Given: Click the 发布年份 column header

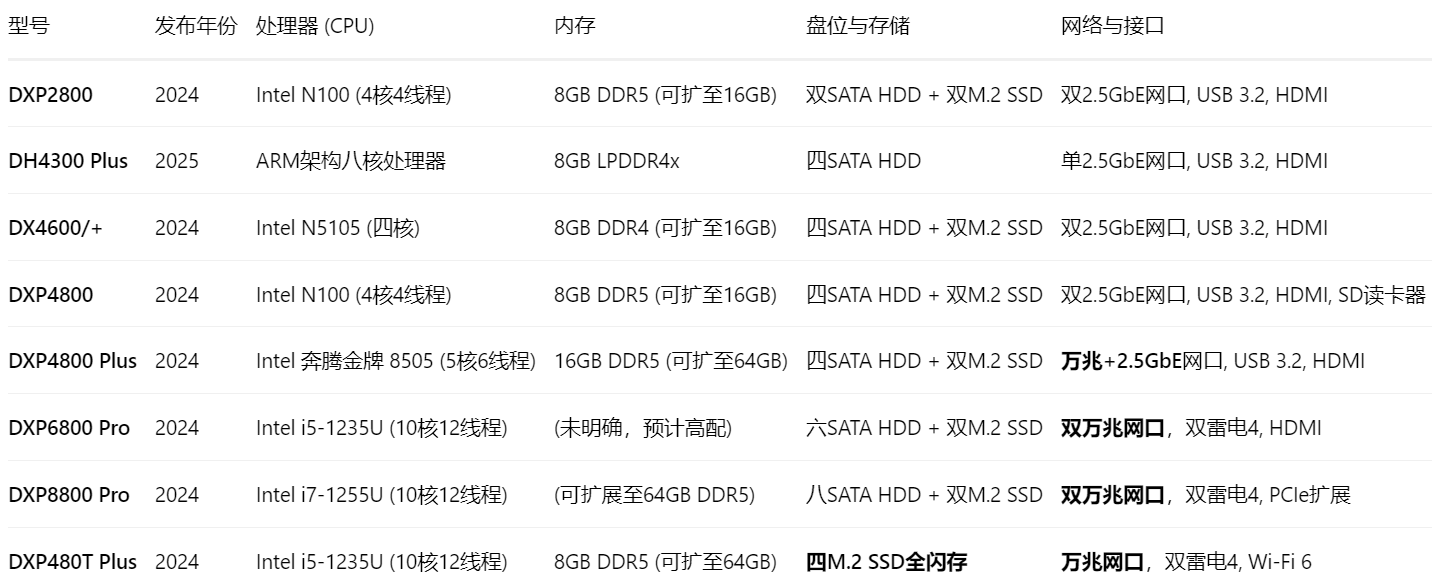Looking at the screenshot, I should 196,27.
